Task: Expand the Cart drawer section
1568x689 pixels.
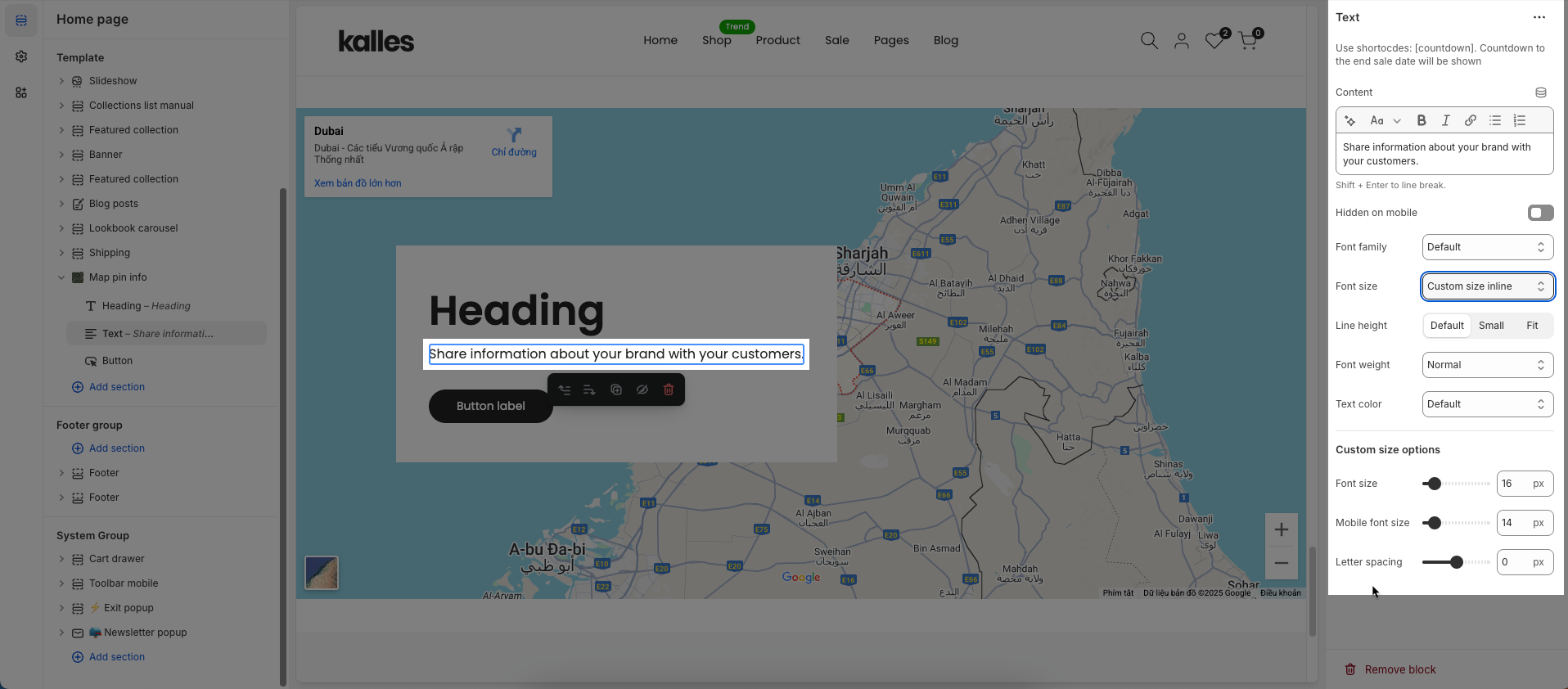Action: (x=61, y=559)
